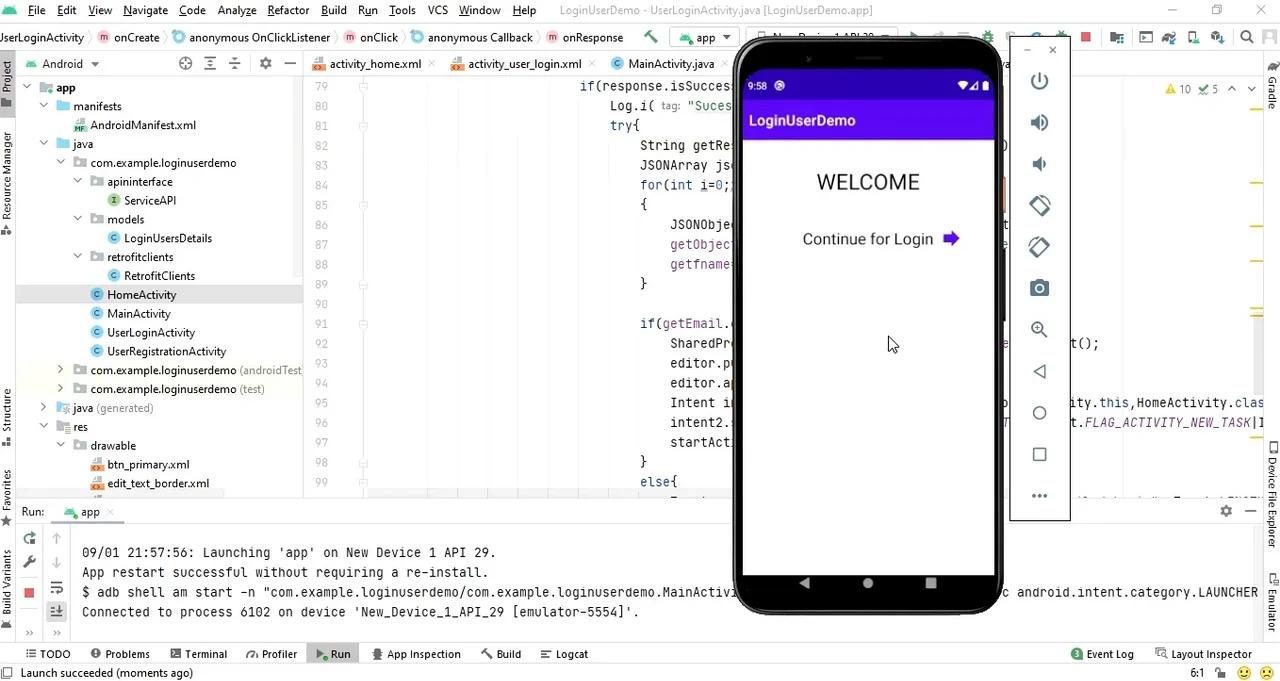
Task: Toggle scroll to end in Run output
Action: (57, 611)
